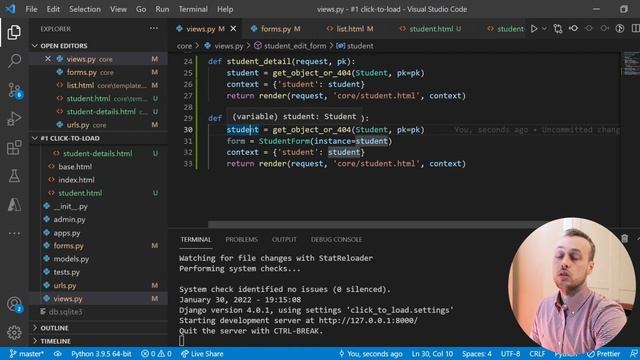
Task: Open the File menu
Action: (x=31, y=9)
